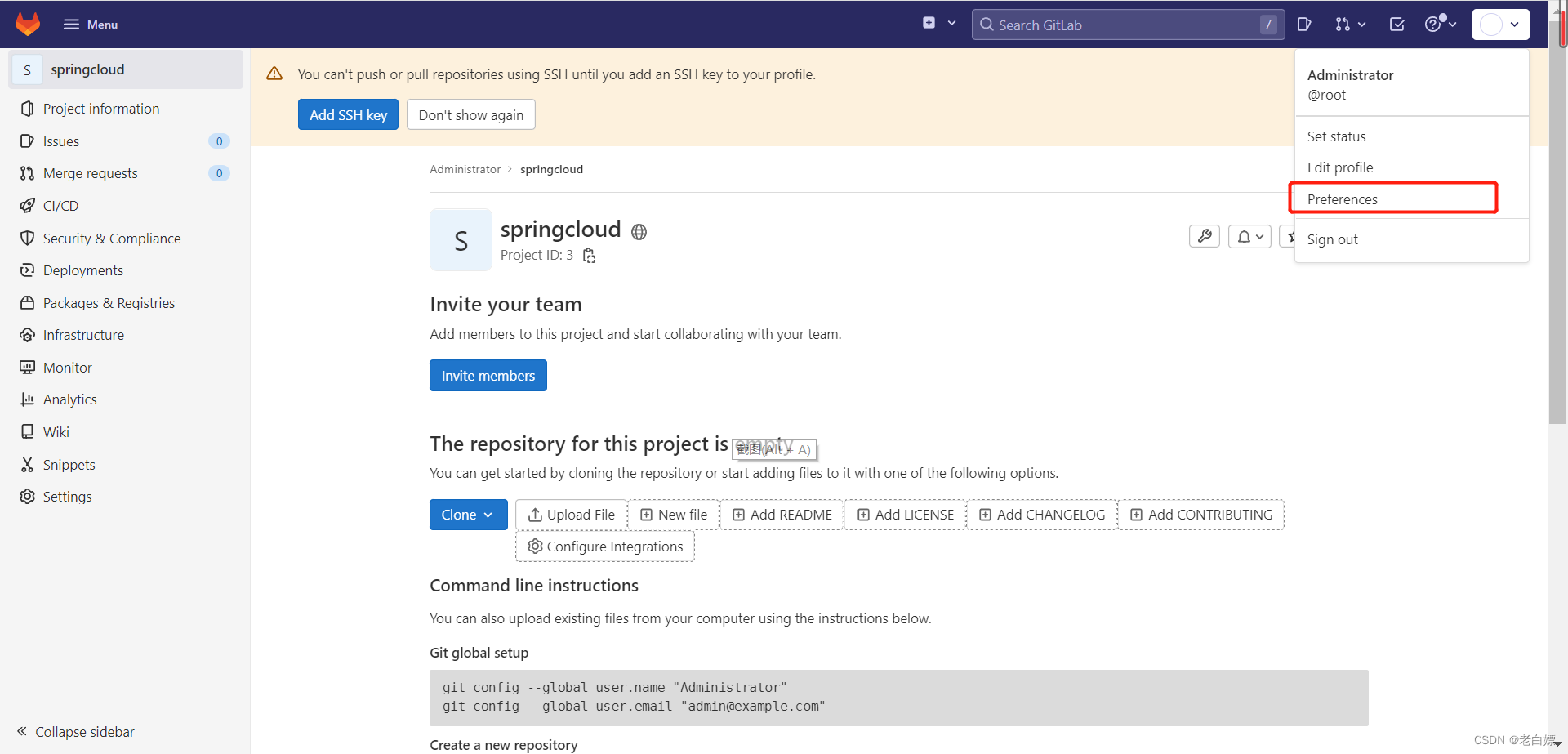The height and width of the screenshot is (754, 1568).
Task: Click the create new plus icon
Action: point(929,23)
